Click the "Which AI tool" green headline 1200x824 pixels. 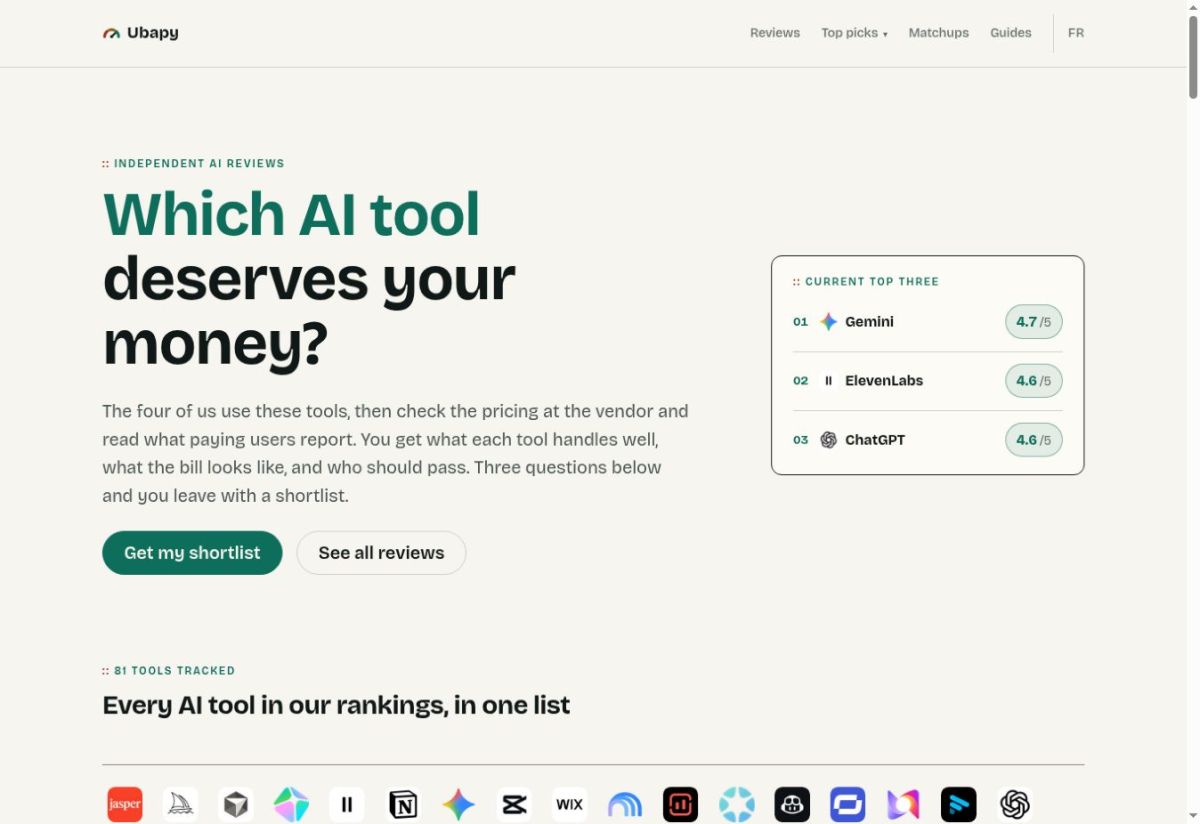tap(291, 214)
